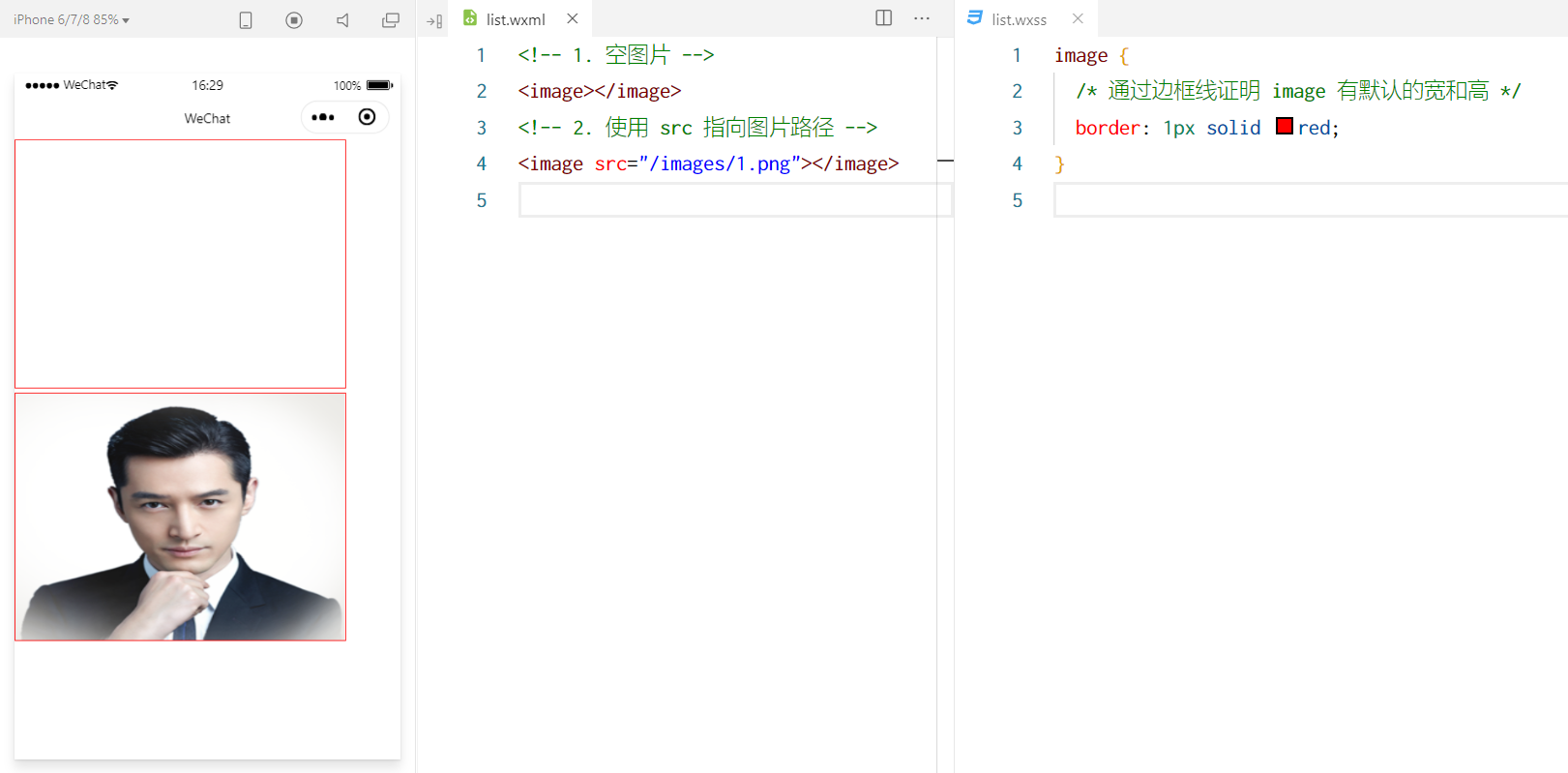The width and height of the screenshot is (1568, 773).
Task: Open the editor more actions ellipsis menu
Action: 922,18
